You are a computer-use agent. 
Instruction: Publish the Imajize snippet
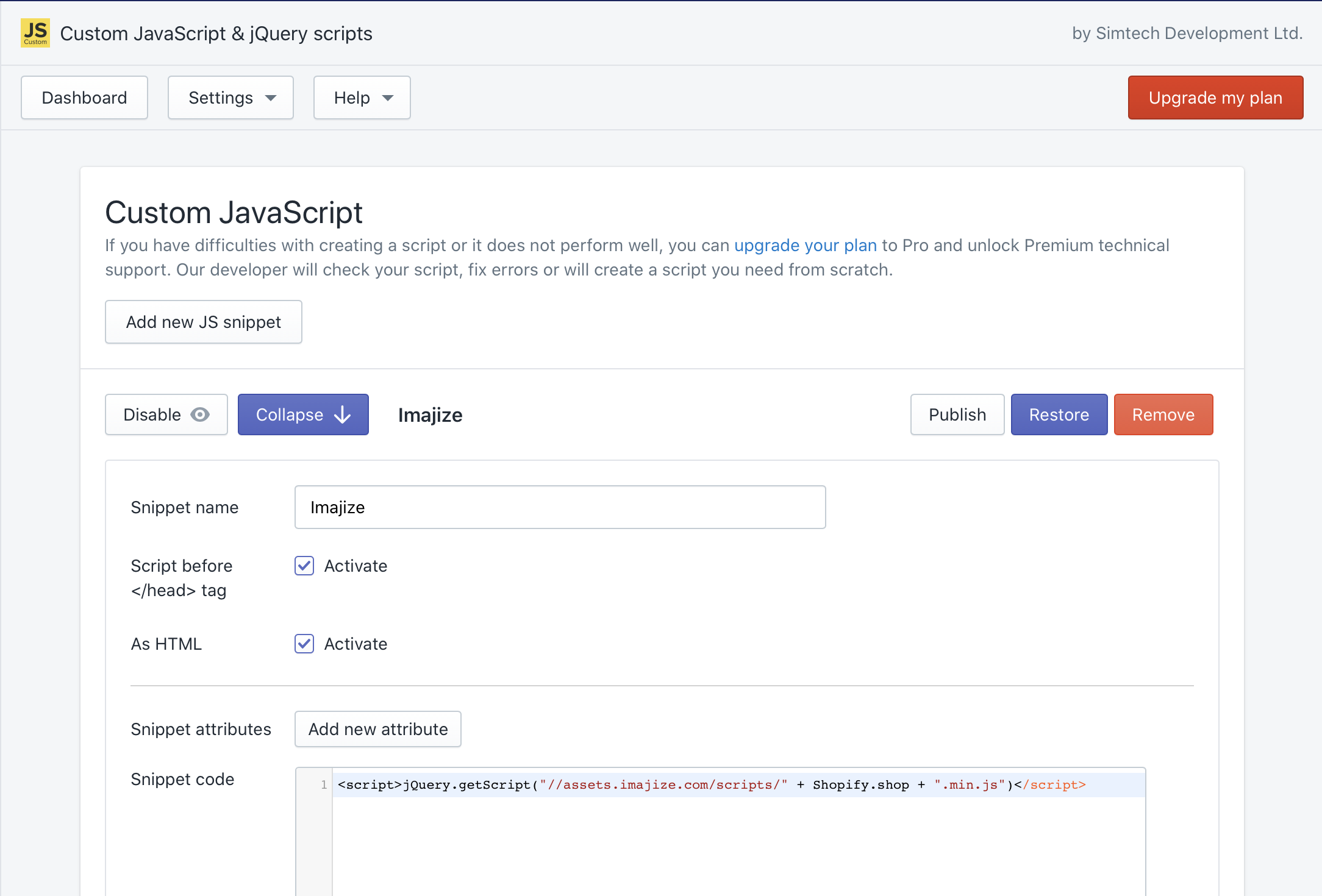point(957,414)
